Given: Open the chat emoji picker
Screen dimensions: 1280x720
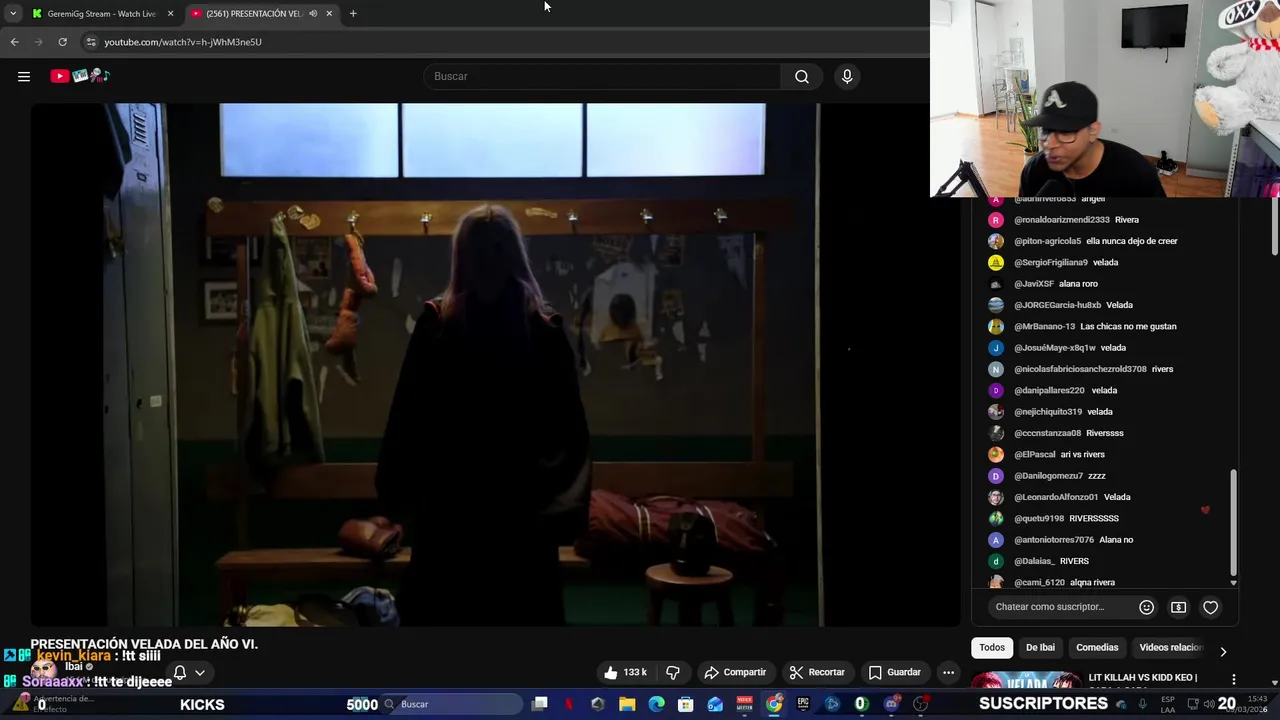Looking at the screenshot, I should coord(1146,607).
